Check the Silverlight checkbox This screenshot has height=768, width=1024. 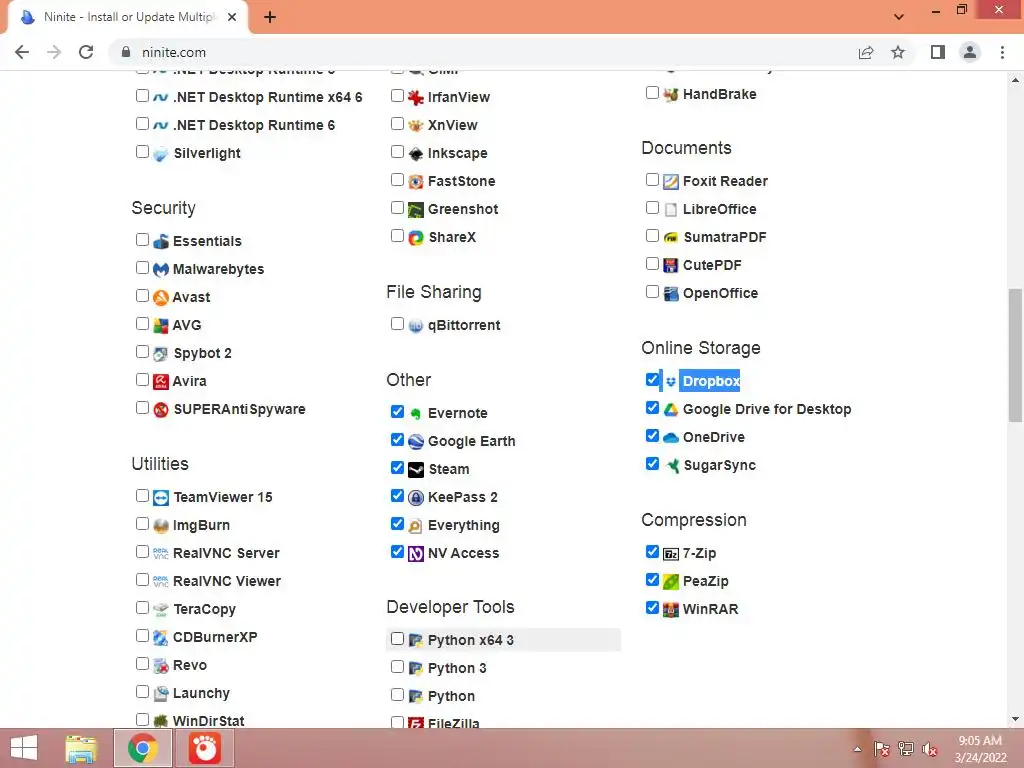coord(142,152)
